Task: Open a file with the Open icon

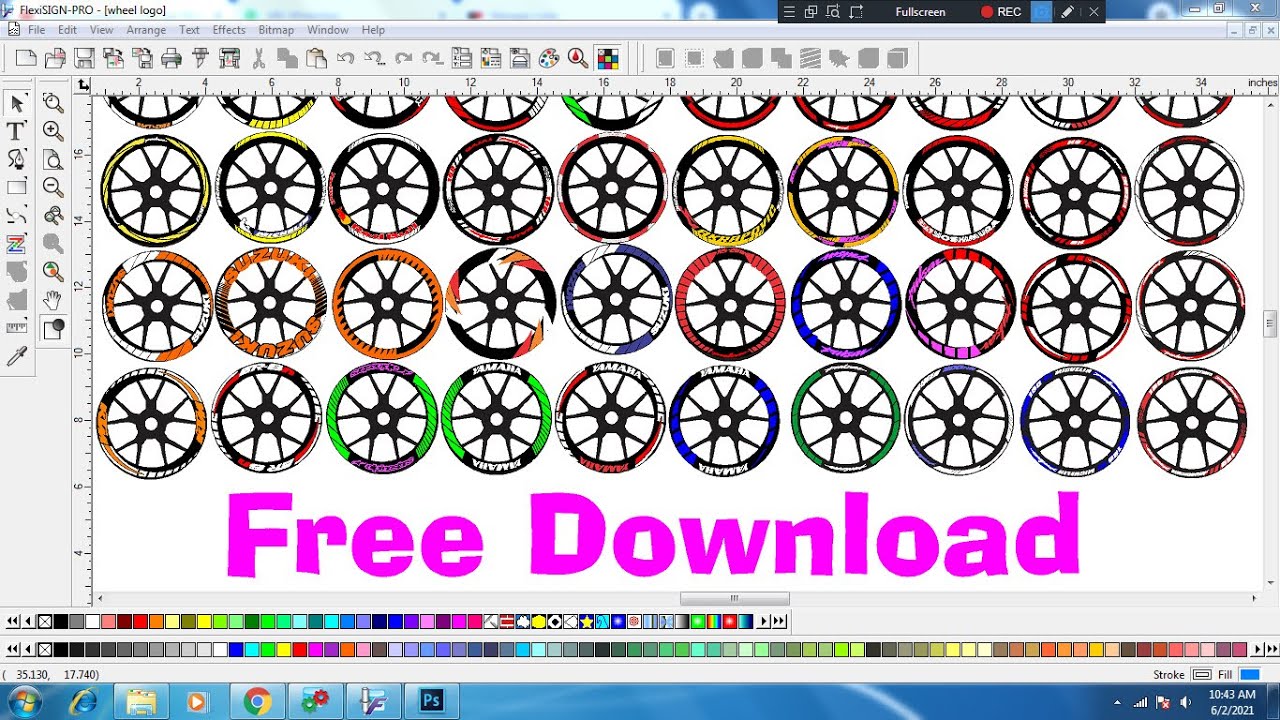Action: pyautogui.click(x=56, y=58)
